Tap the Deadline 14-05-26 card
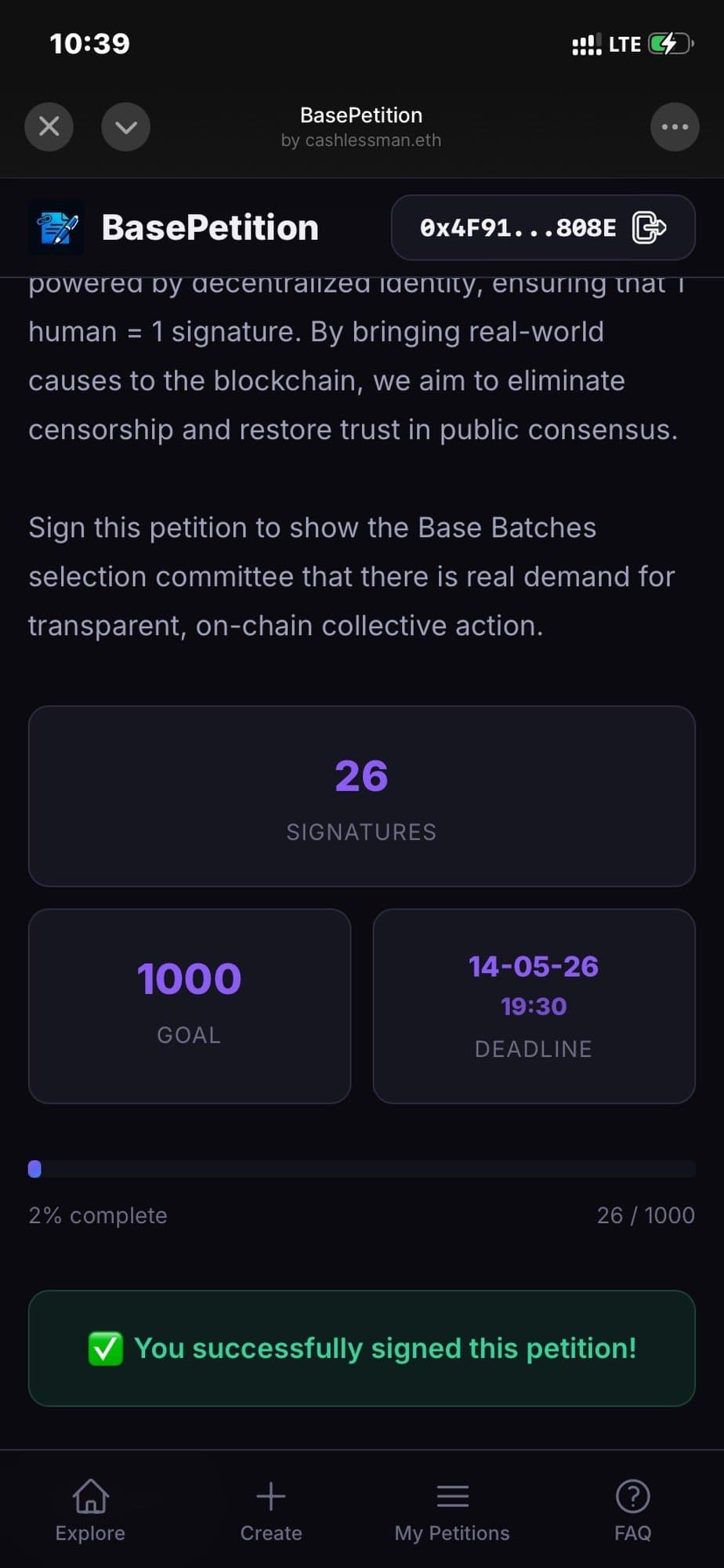Screen dimensions: 724x1568 [x=534, y=1005]
